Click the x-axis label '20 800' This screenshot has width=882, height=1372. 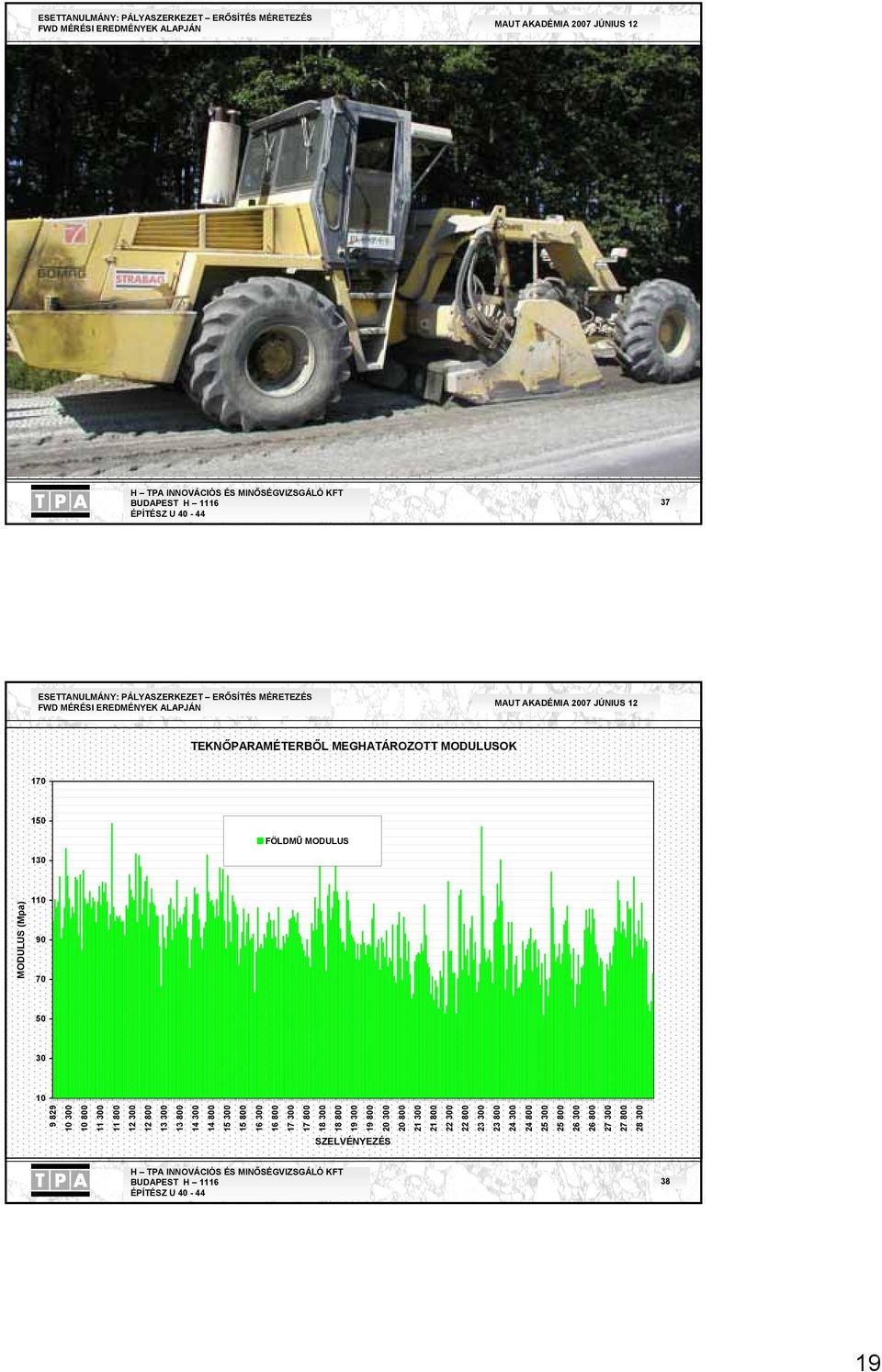click(x=402, y=1117)
